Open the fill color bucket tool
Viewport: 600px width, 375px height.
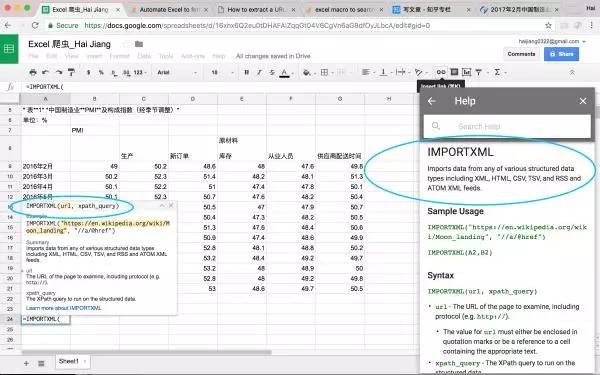(x=306, y=72)
